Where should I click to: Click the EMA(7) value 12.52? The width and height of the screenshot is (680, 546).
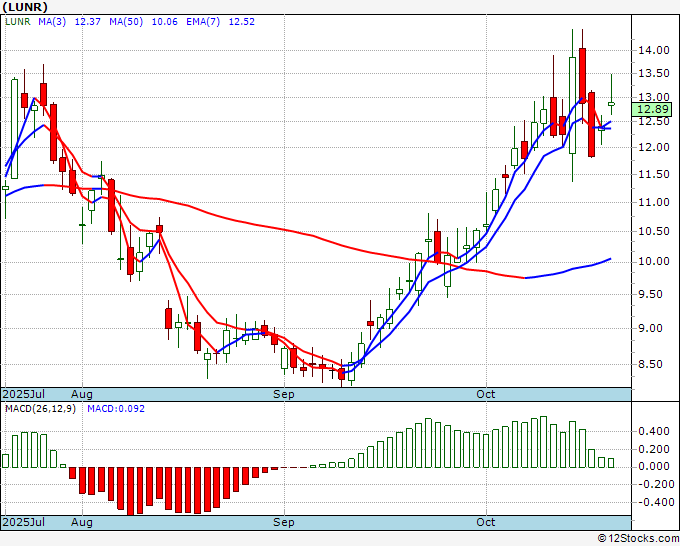242,22
